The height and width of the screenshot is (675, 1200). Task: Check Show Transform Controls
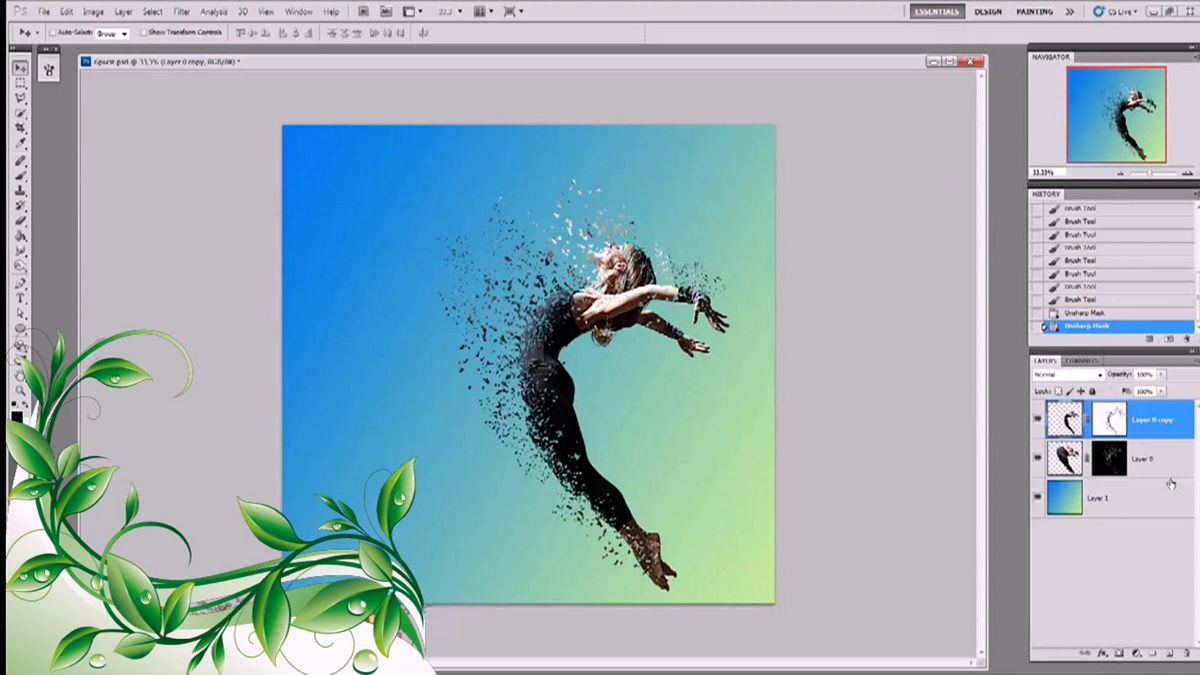click(x=143, y=33)
